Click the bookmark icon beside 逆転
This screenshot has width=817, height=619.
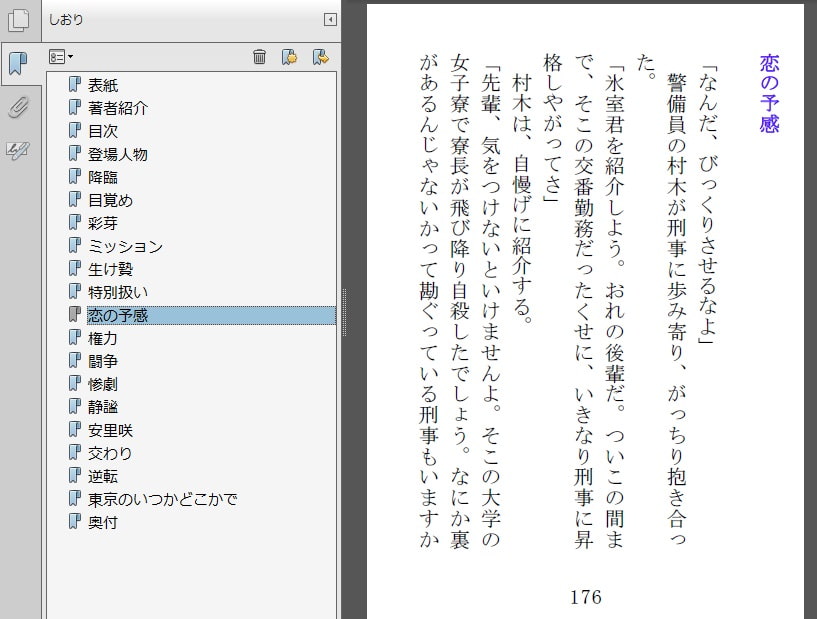point(75,475)
